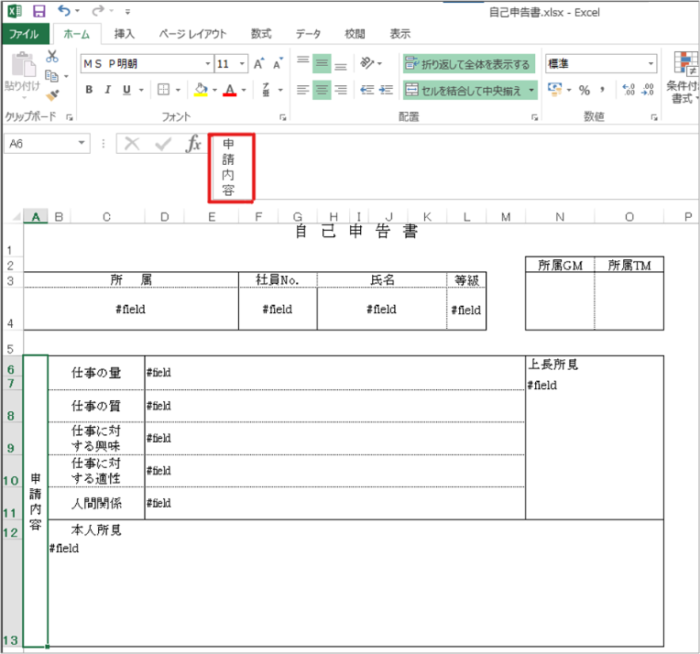Decrease decimal places
This screenshot has width=700, height=654.
648,90
